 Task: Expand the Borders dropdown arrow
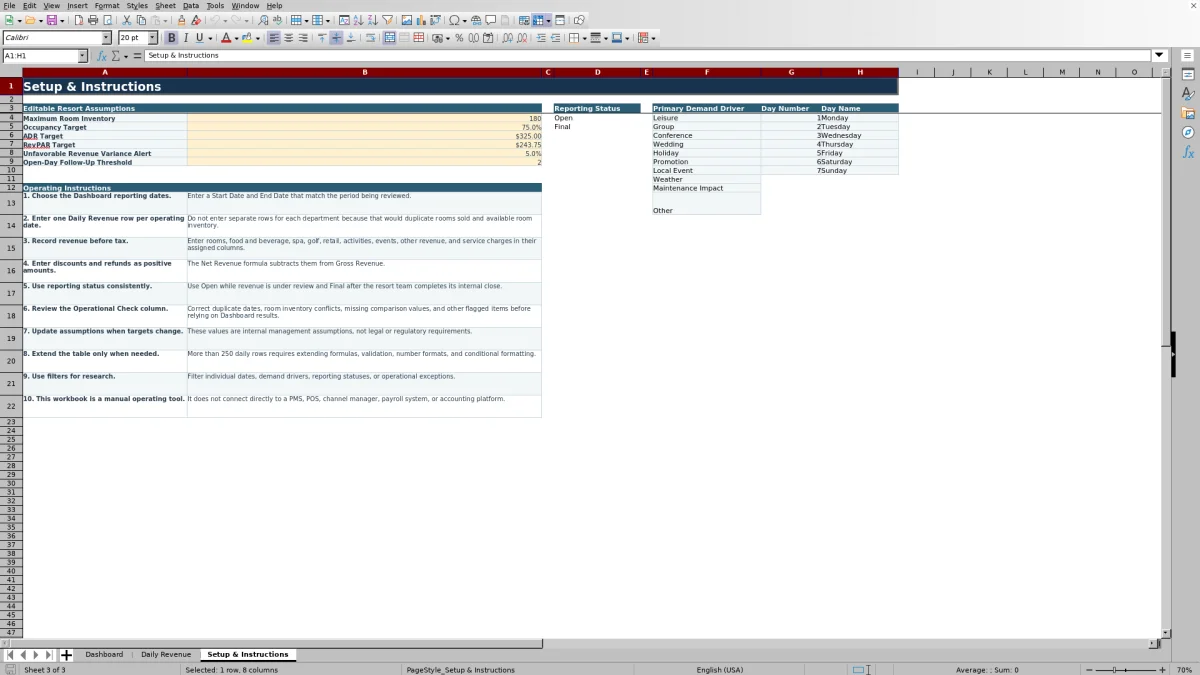tap(584, 38)
